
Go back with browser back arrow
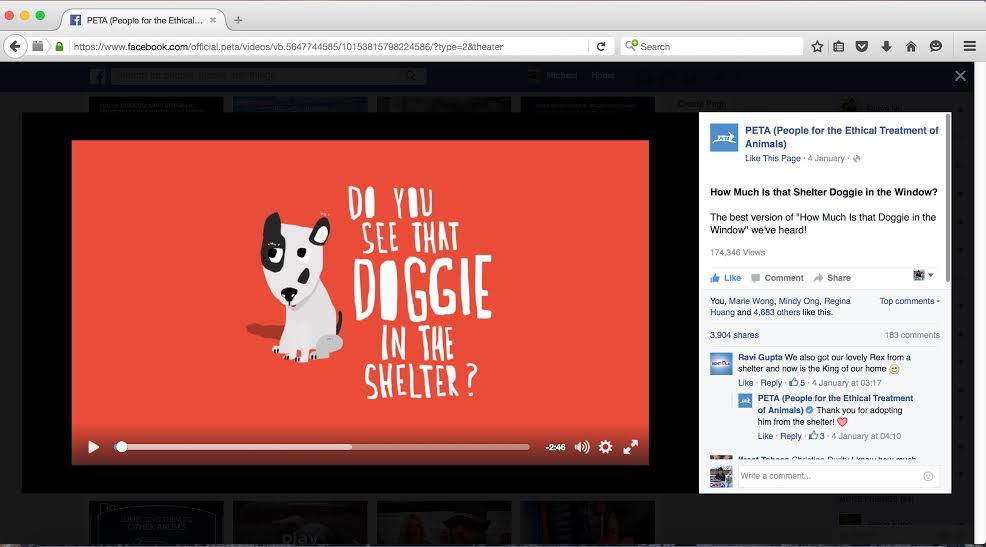[x=15, y=47]
